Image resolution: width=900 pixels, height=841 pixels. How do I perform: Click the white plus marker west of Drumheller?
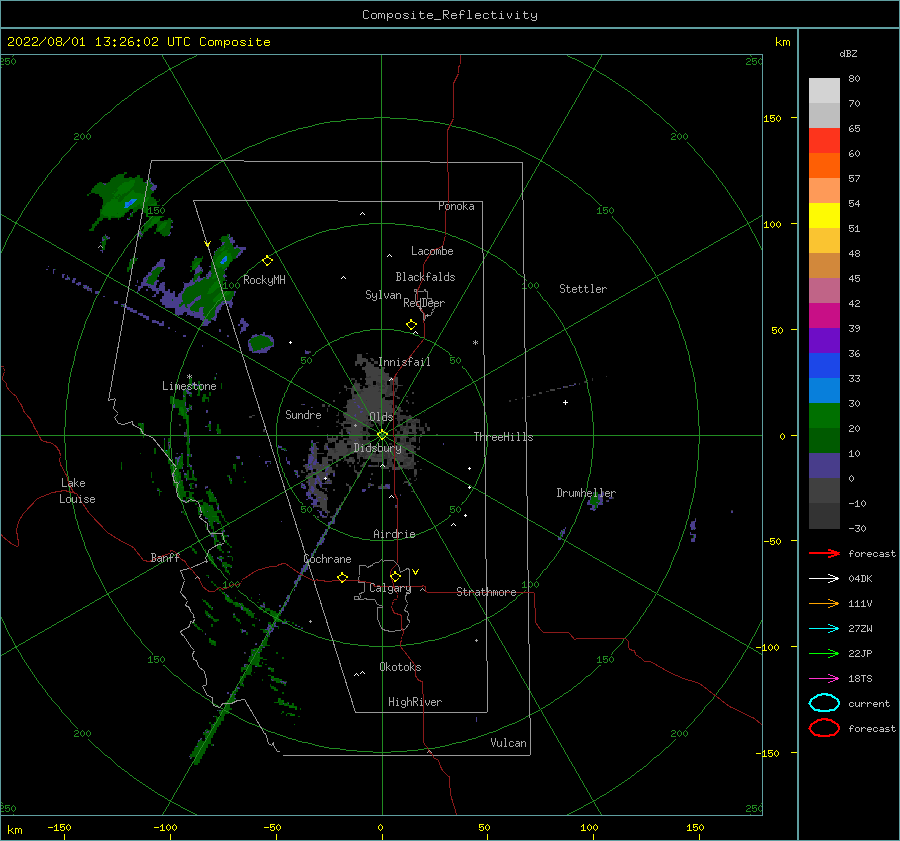pos(565,402)
